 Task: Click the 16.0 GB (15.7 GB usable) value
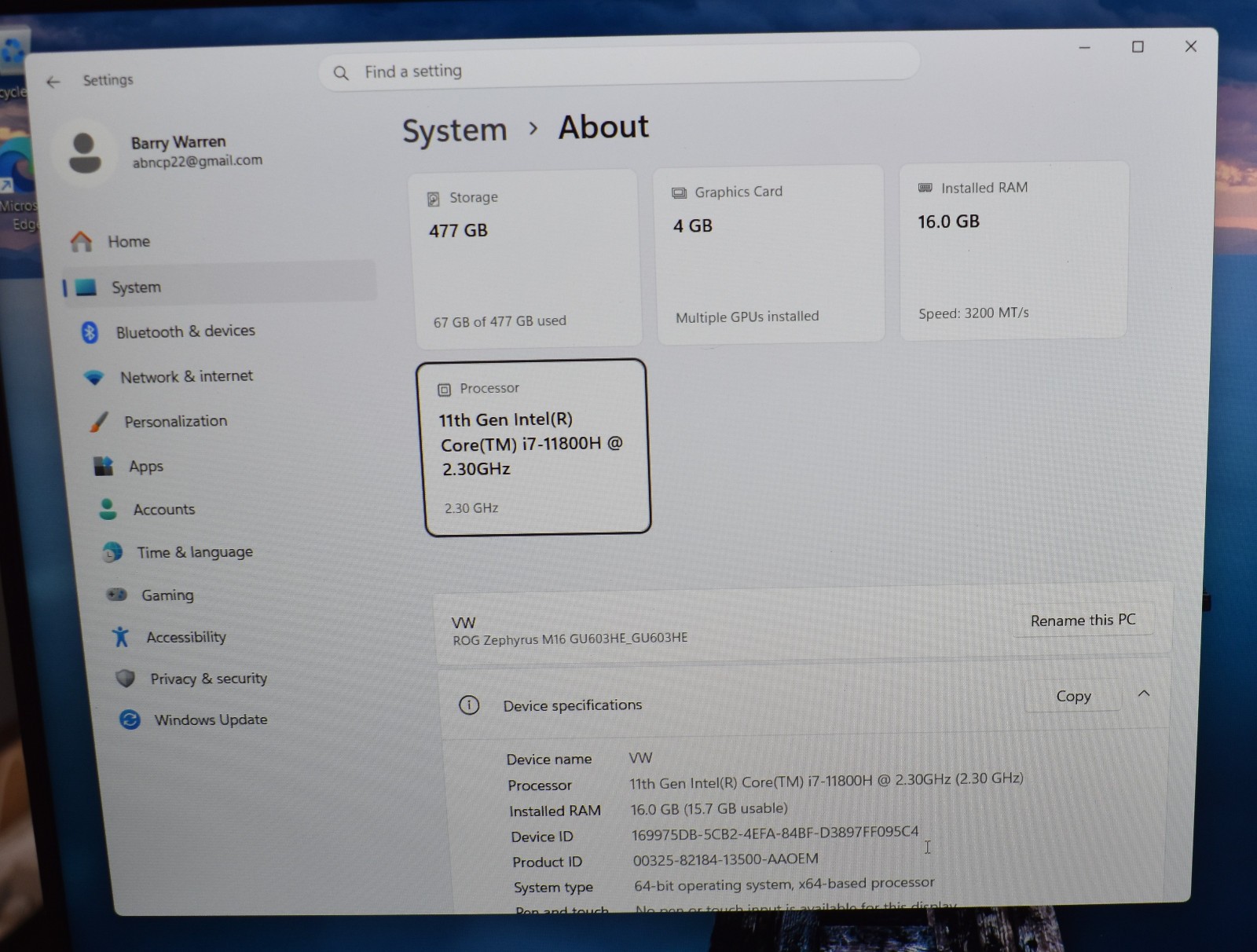(709, 808)
